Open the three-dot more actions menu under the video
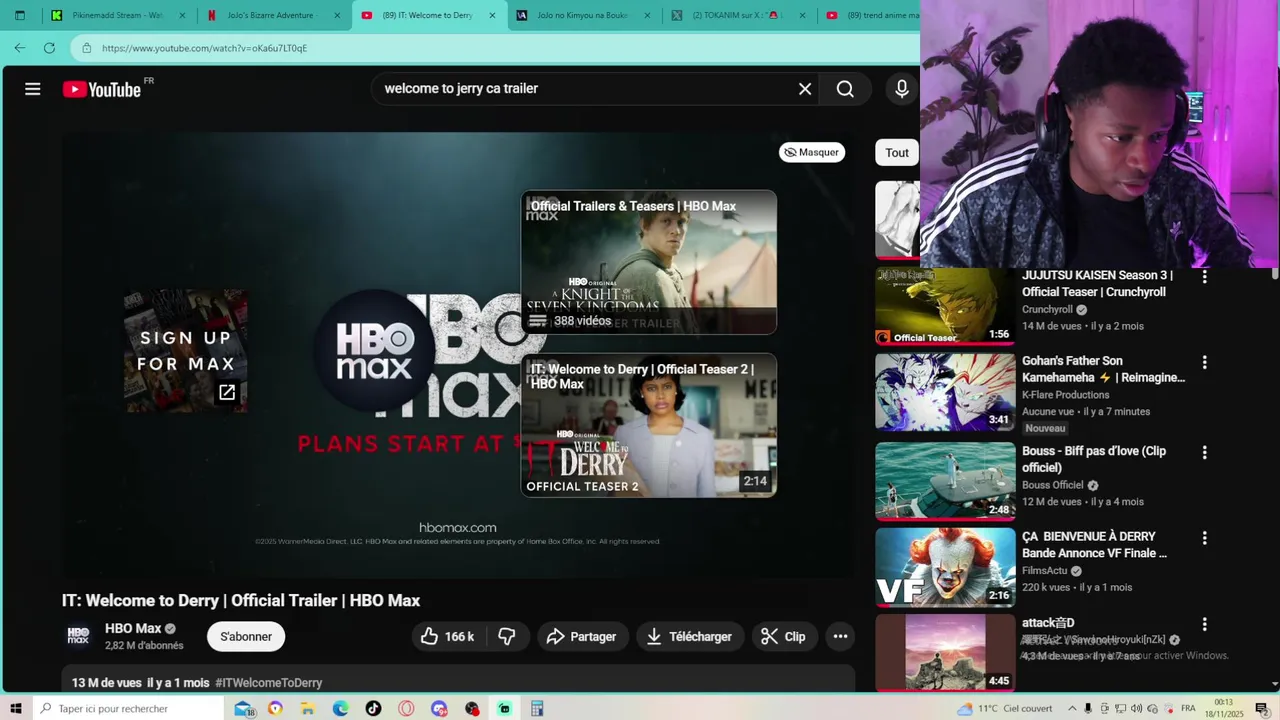 click(840, 636)
